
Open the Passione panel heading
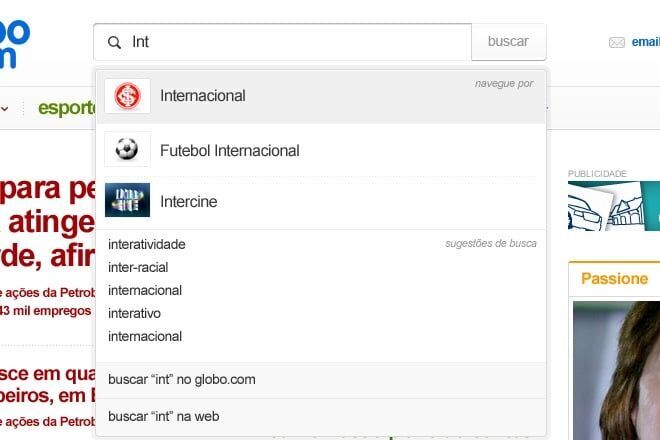(614, 279)
